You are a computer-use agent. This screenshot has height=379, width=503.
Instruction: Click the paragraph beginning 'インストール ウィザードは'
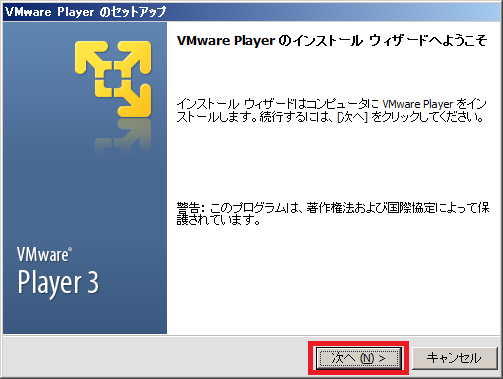coord(331,111)
